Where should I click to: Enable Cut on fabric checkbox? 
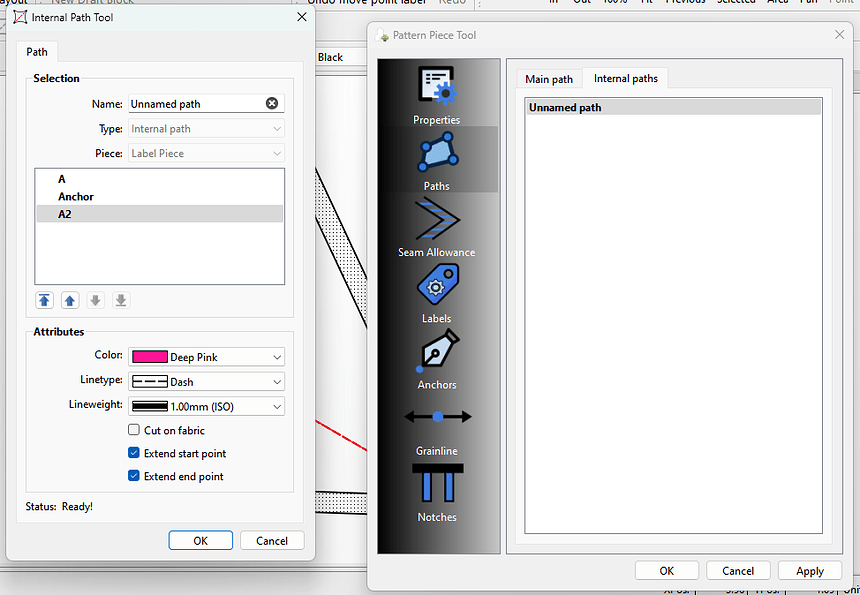tap(134, 430)
